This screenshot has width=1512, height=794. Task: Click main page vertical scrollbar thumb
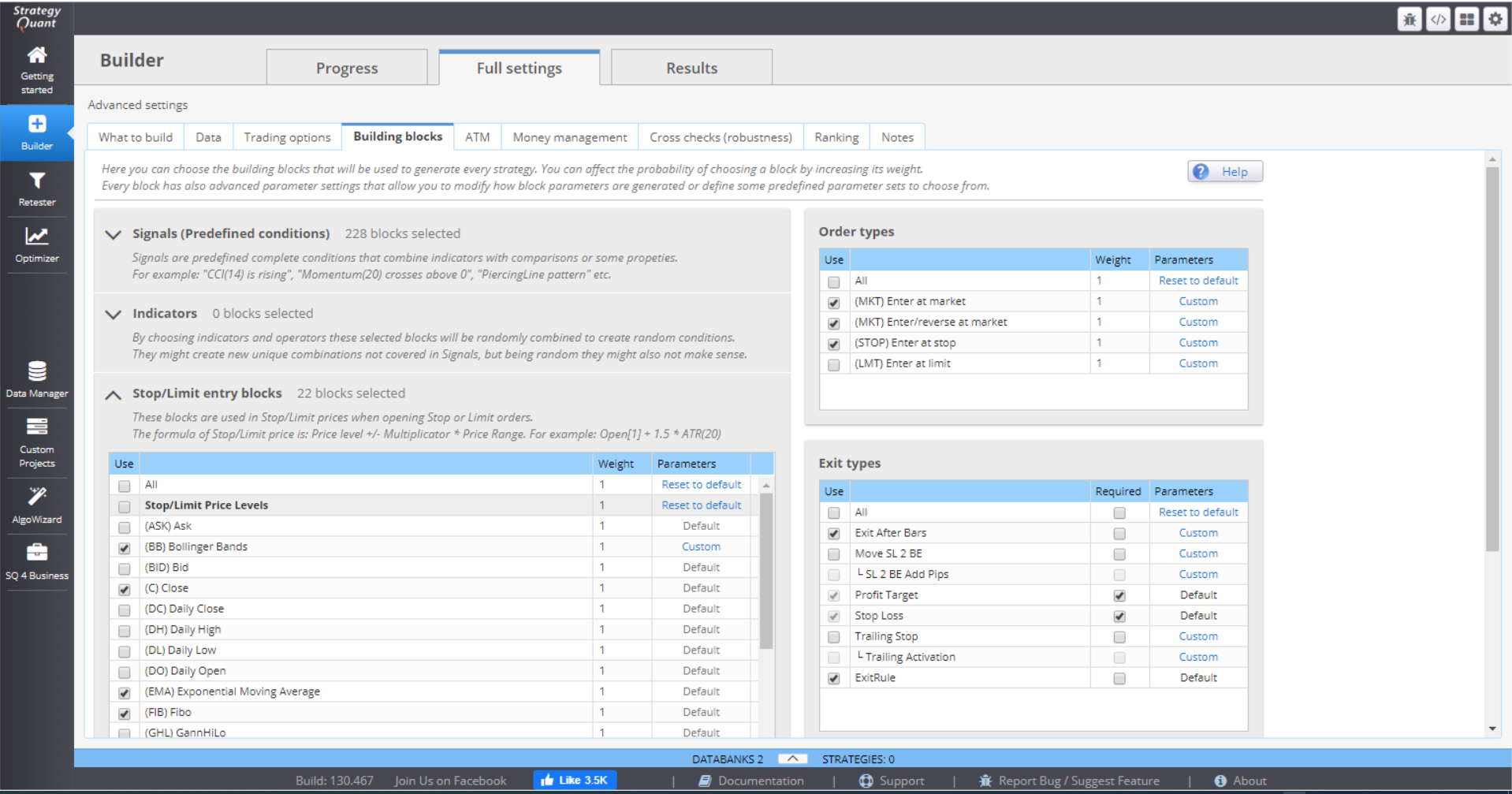(1492, 359)
